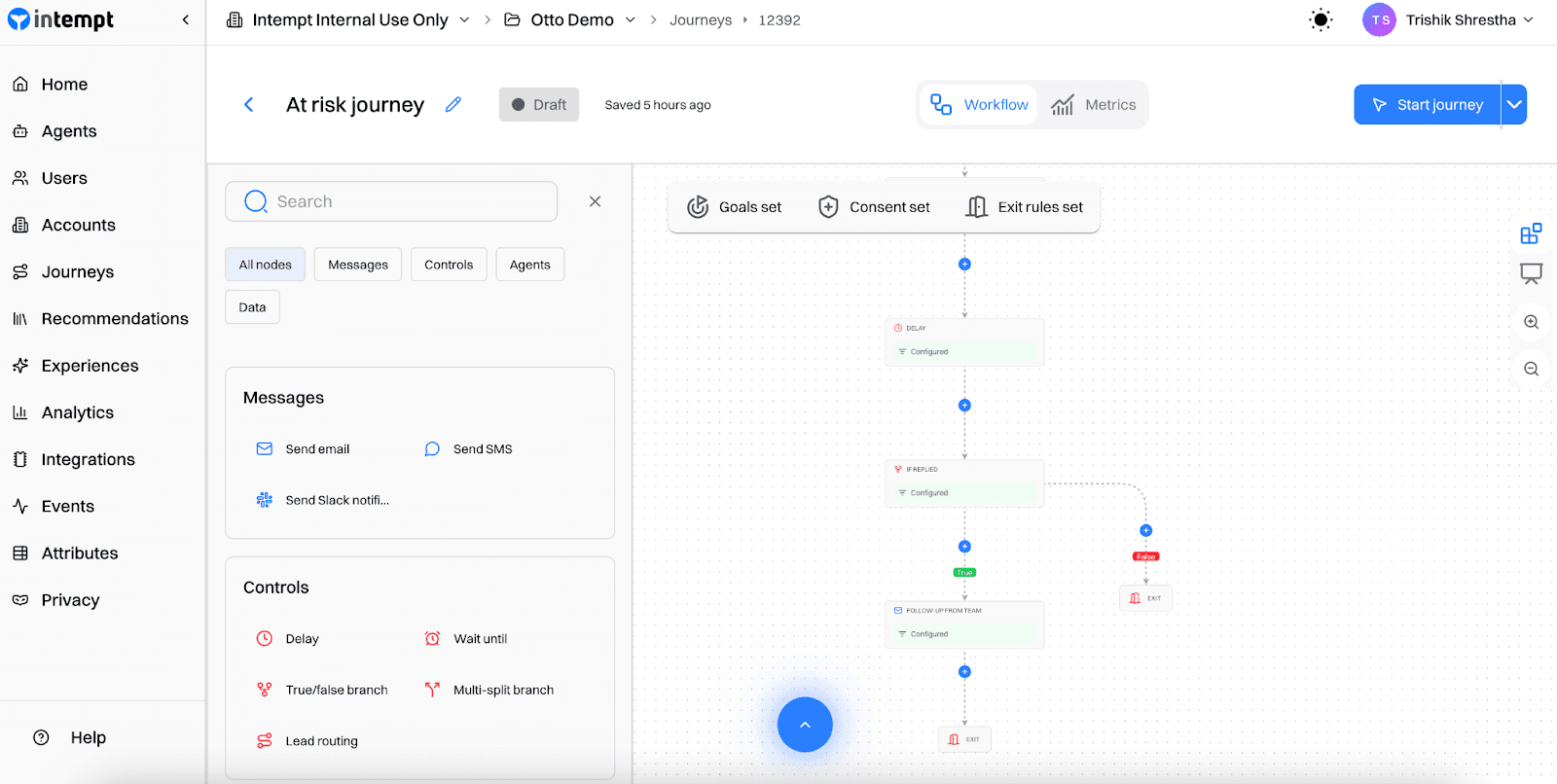This screenshot has width=1557, height=784.
Task: Zoom in on the canvas
Action: (1531, 322)
